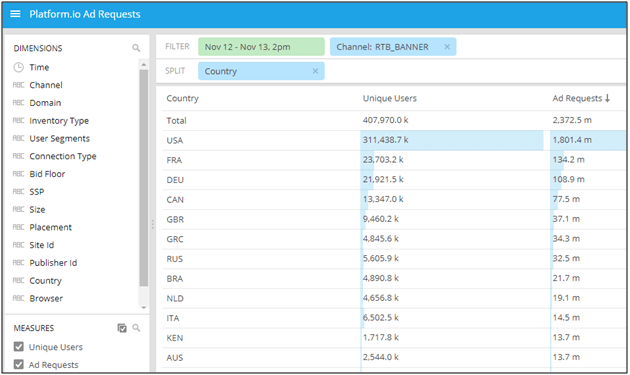Click the 34.3 m value for GRC
The height and width of the screenshot is (375, 630).
pyautogui.click(x=566, y=238)
